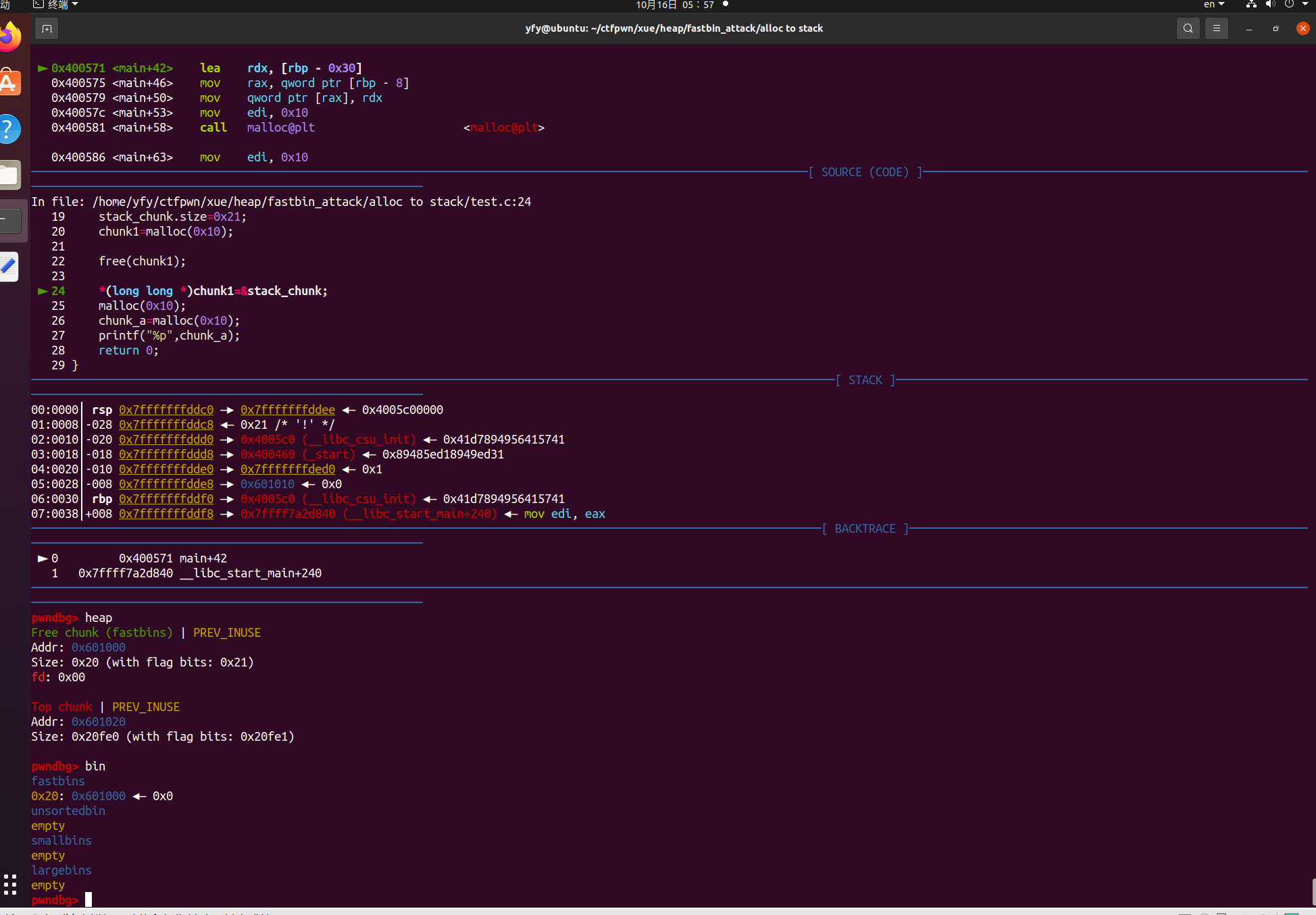Viewport: 1316px width, 915px height.
Task: Click fastbins 0x20 entry 0x601000
Action: point(99,796)
